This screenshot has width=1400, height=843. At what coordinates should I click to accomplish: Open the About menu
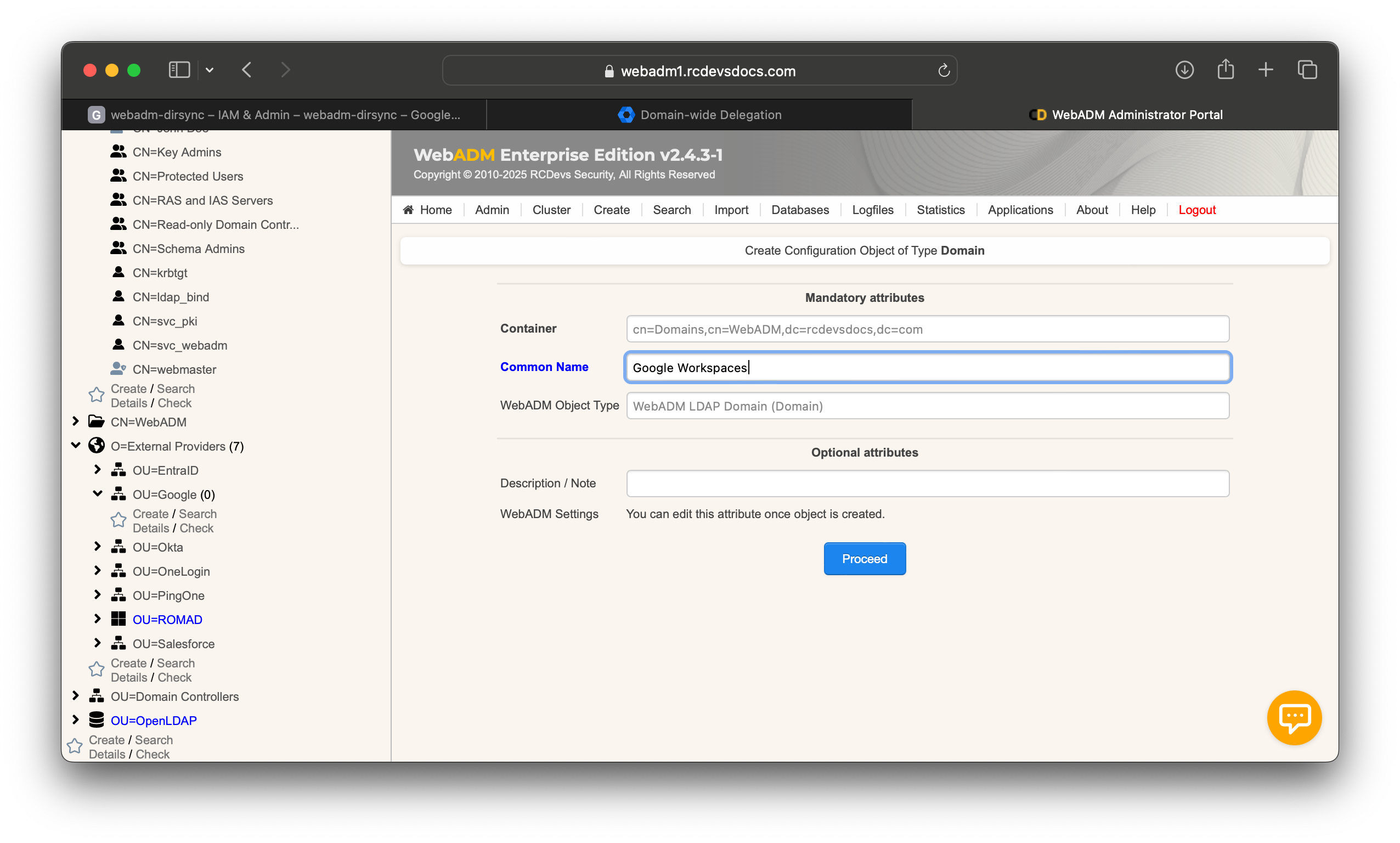click(x=1092, y=210)
